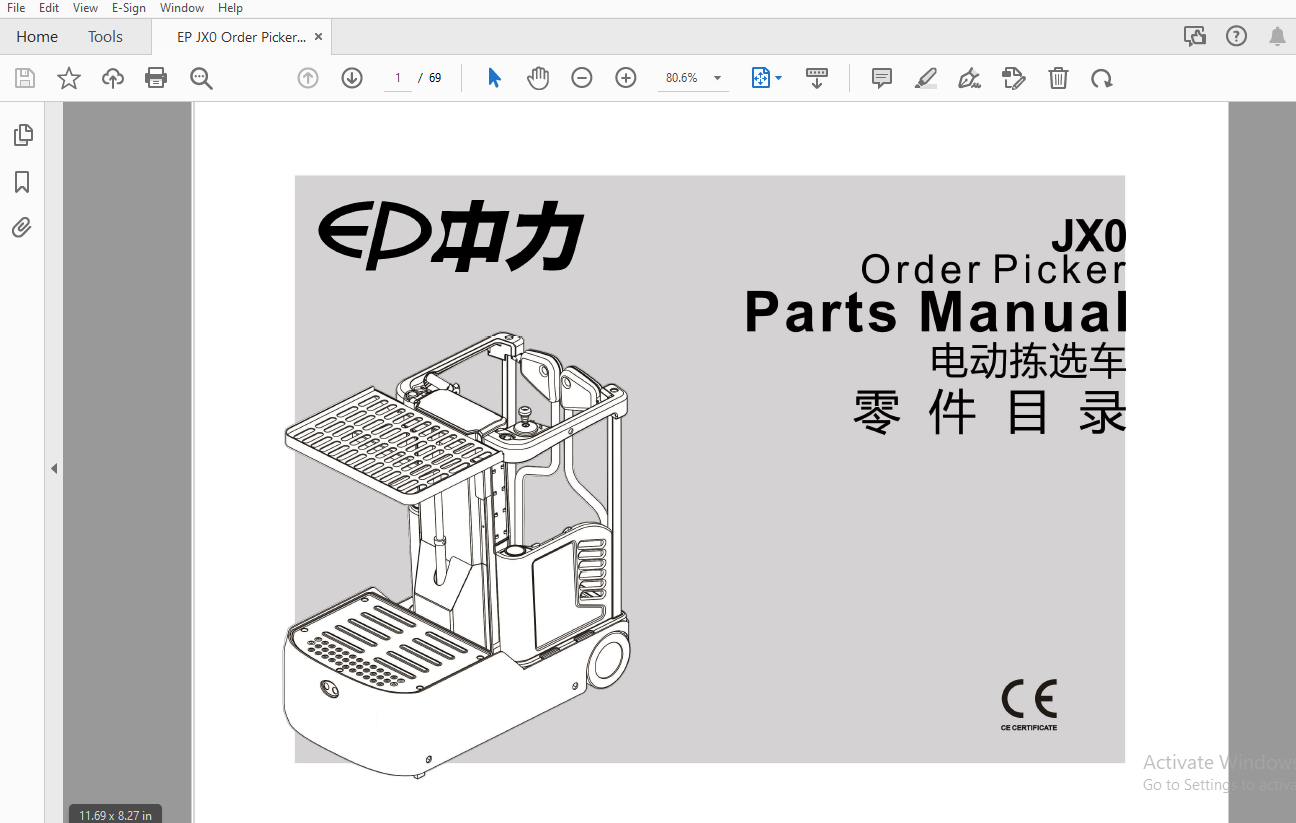Image resolution: width=1296 pixels, height=823 pixels.
Task: Rotate the page clockwise
Action: (x=1102, y=78)
